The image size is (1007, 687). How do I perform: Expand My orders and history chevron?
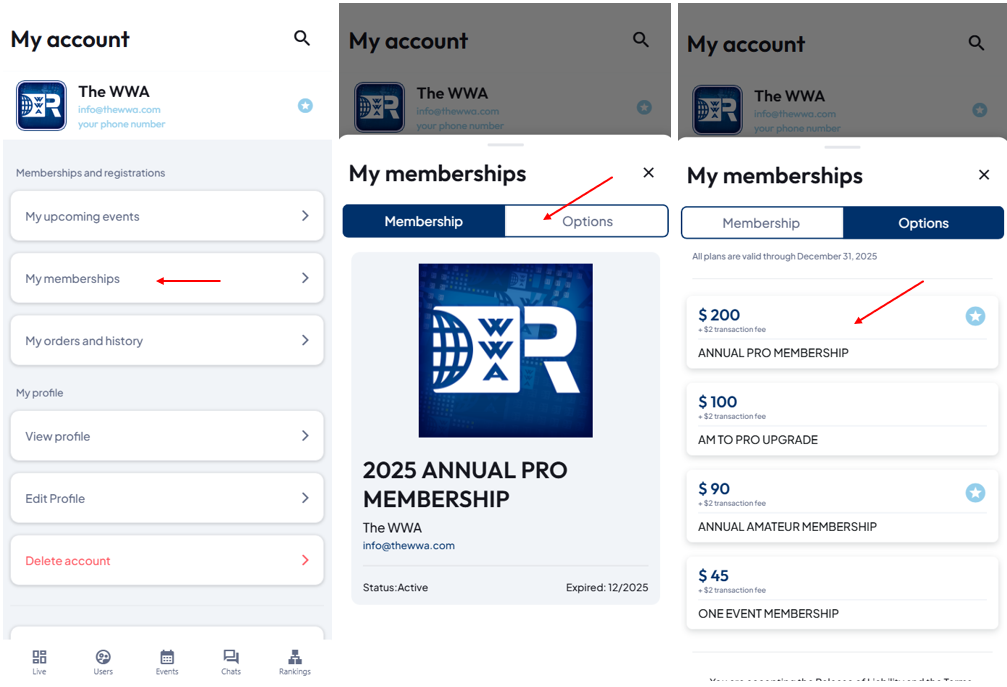pyautogui.click(x=305, y=340)
